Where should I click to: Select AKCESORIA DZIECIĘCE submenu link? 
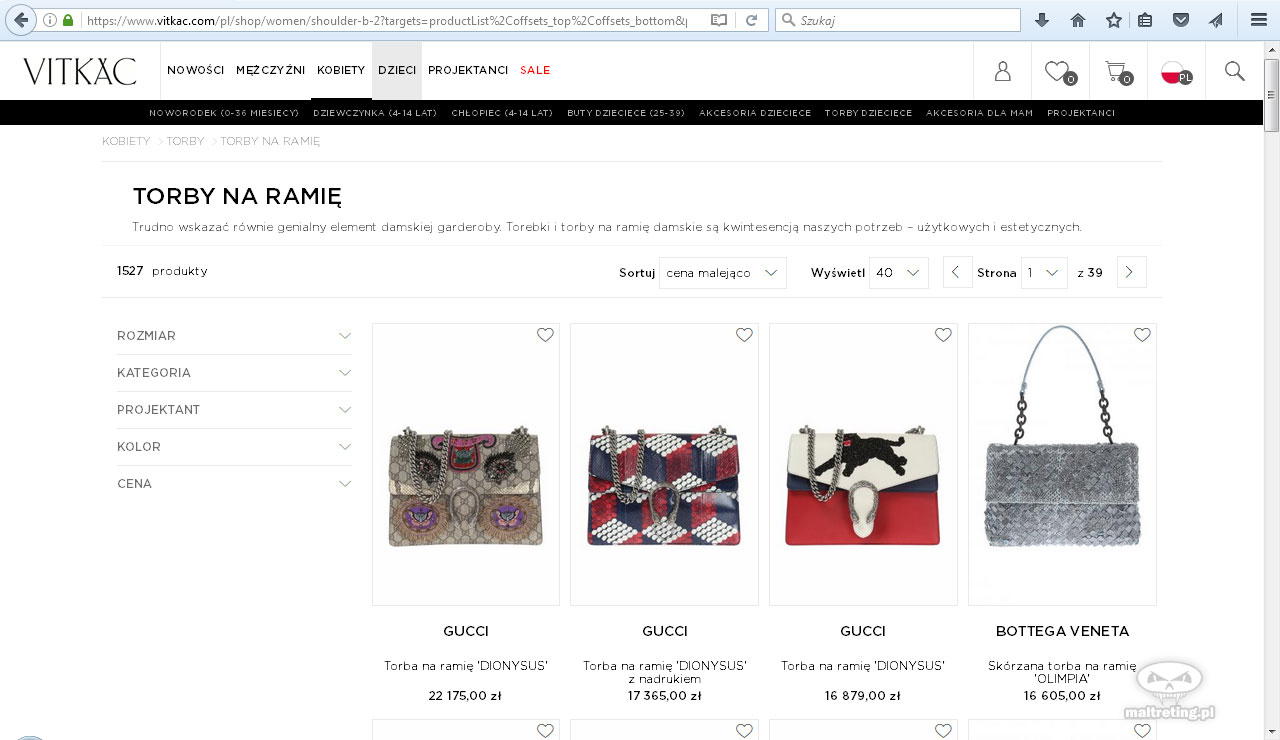point(755,113)
